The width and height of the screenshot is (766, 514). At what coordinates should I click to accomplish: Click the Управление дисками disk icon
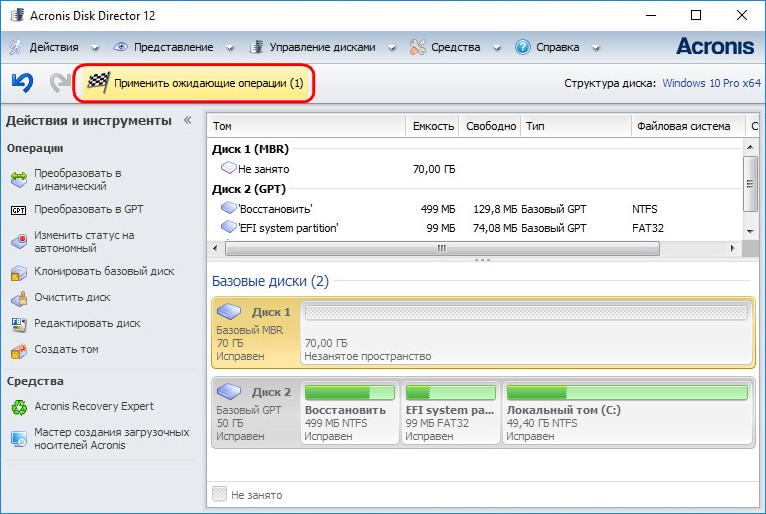(257, 47)
